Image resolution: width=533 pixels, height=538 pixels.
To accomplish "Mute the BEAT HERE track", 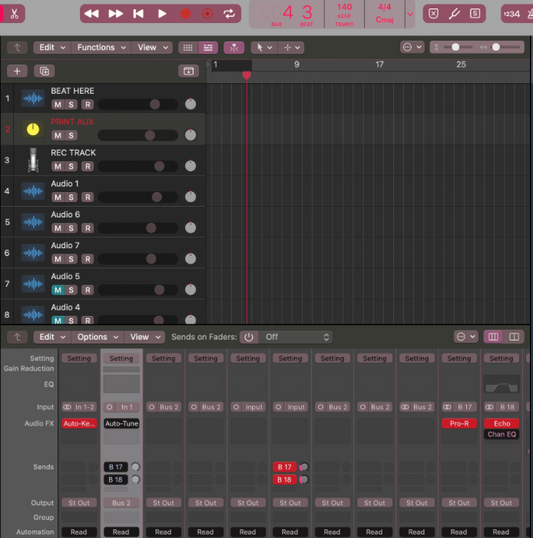I will click(x=58, y=104).
